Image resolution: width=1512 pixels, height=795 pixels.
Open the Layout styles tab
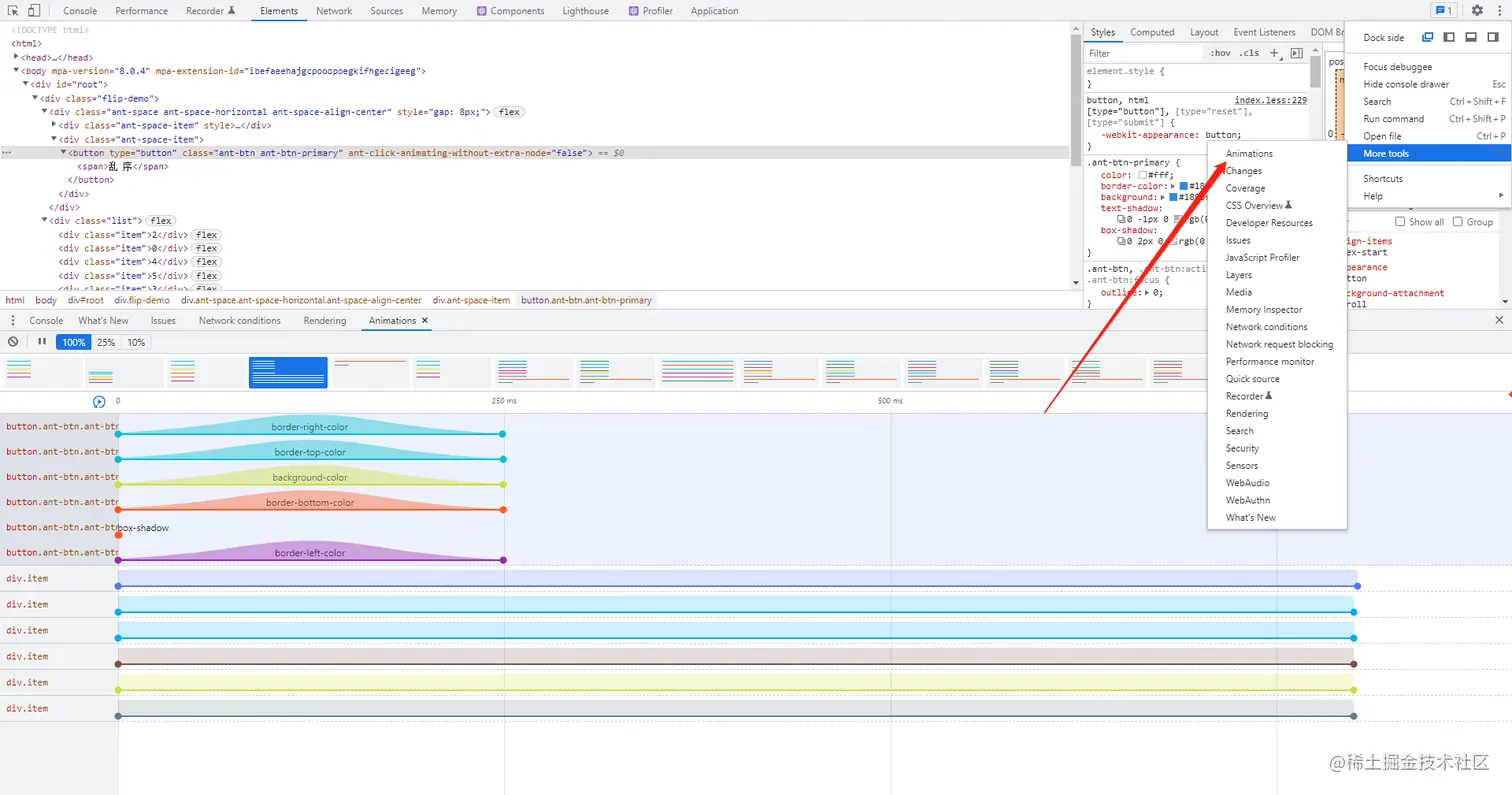1204,32
